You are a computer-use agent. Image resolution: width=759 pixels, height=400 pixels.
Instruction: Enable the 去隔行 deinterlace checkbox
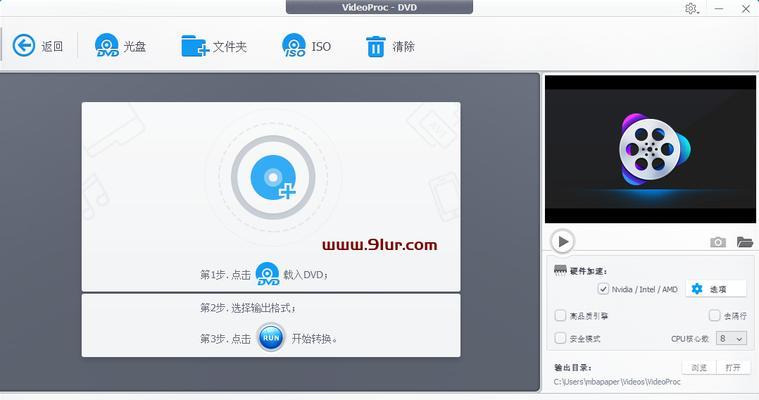pos(714,316)
